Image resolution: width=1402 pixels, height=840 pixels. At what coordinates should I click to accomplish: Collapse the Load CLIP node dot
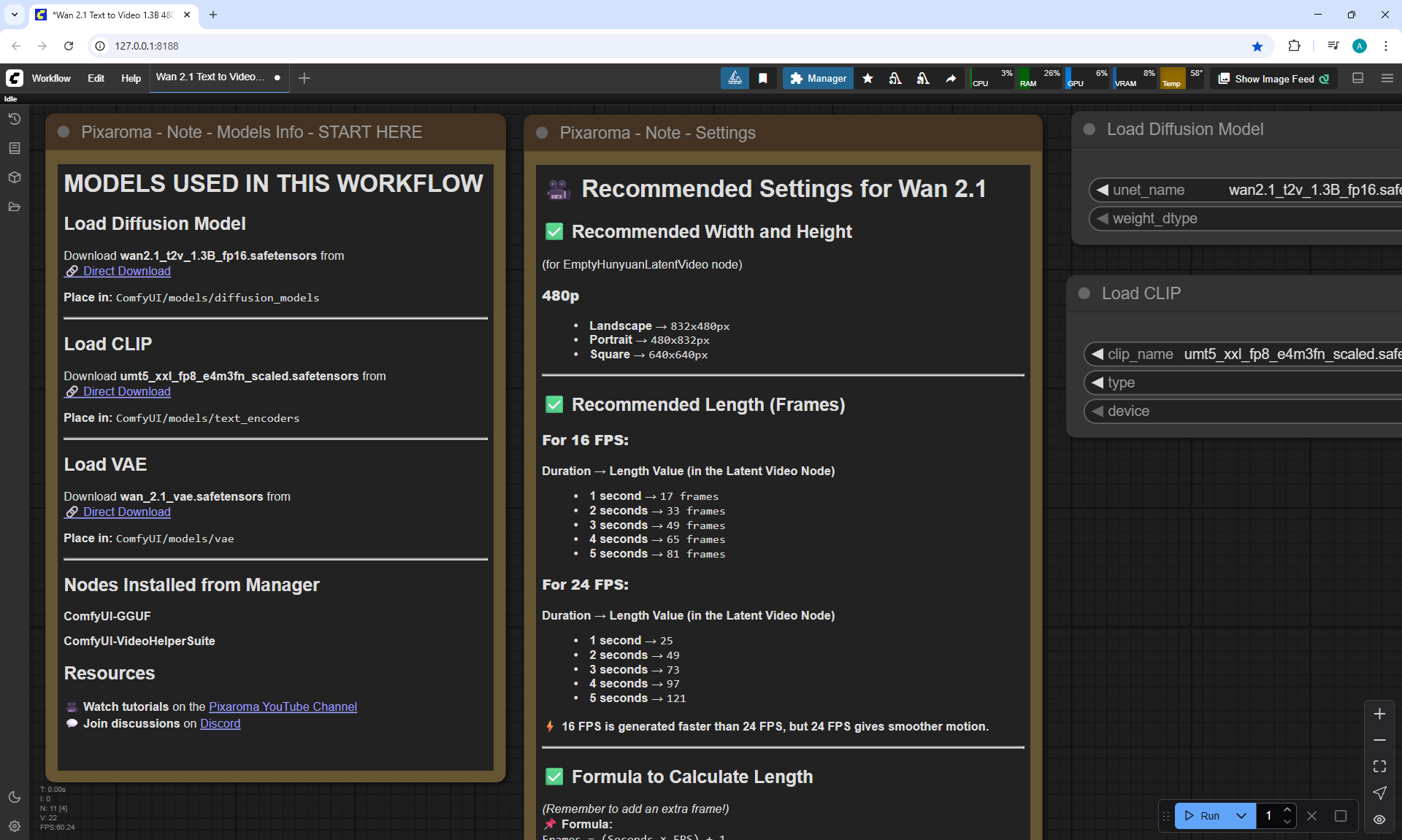pyautogui.click(x=1084, y=293)
